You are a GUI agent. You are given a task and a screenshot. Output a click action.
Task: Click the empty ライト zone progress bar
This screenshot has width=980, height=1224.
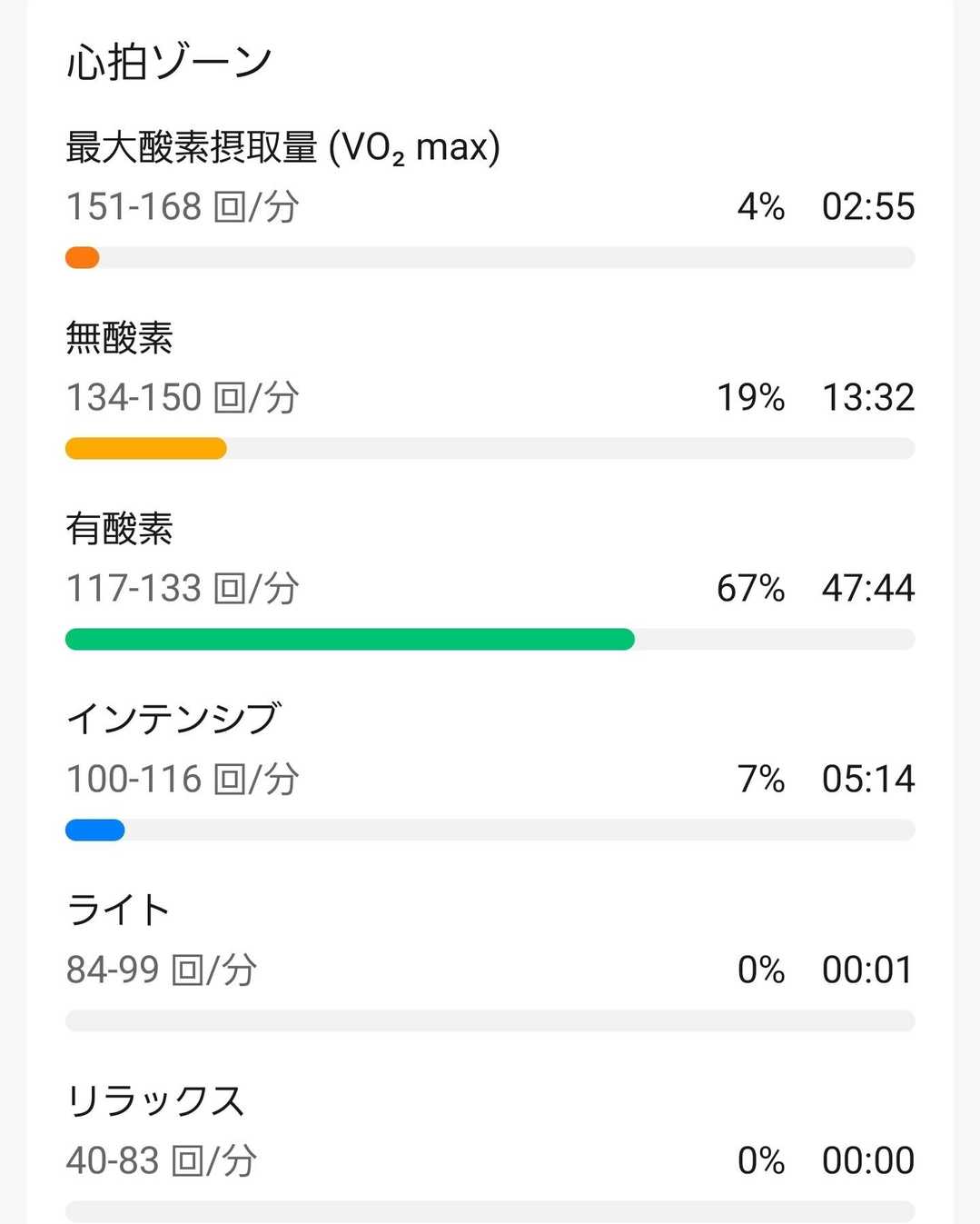tap(490, 1021)
